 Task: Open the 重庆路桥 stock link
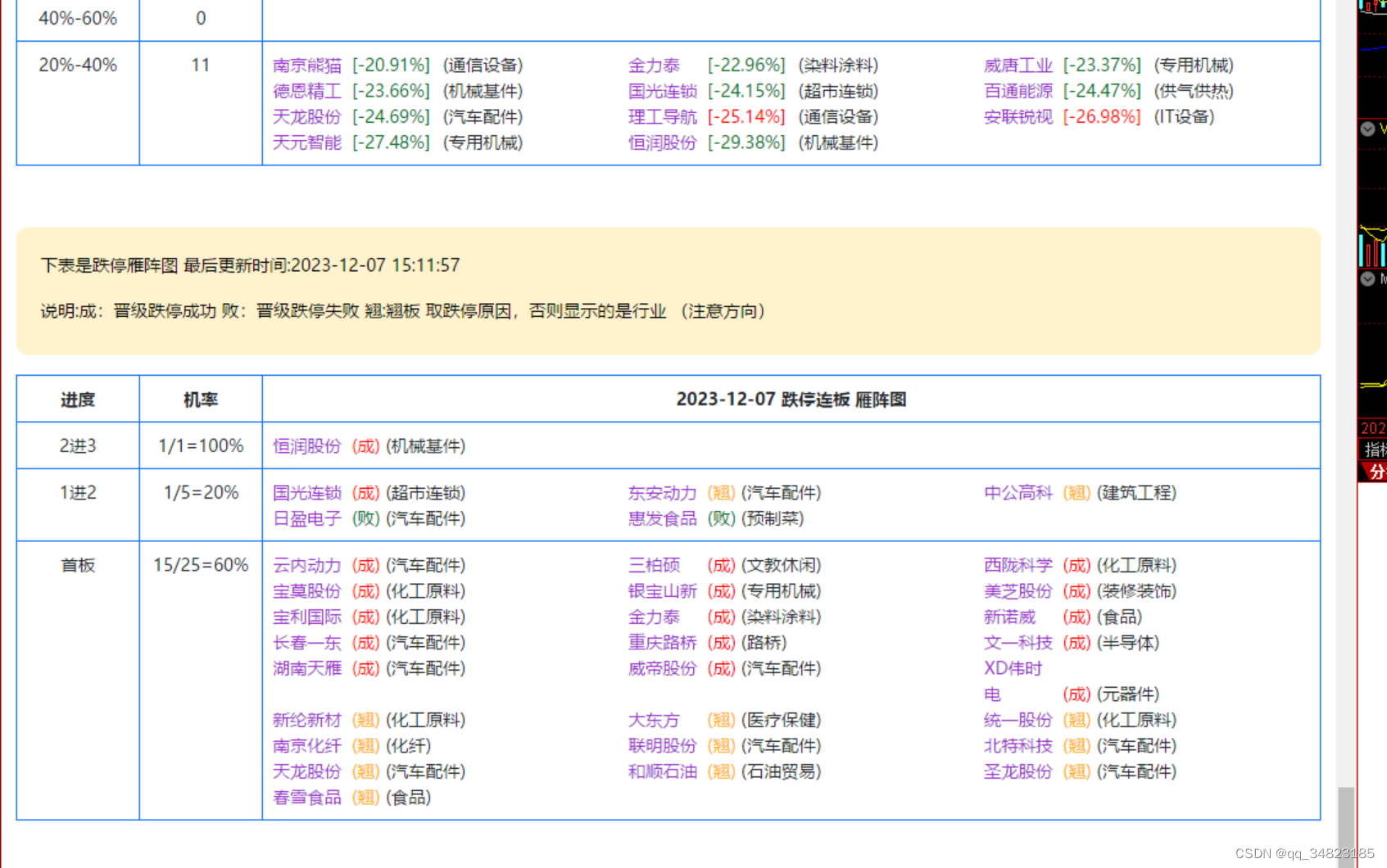click(x=662, y=643)
